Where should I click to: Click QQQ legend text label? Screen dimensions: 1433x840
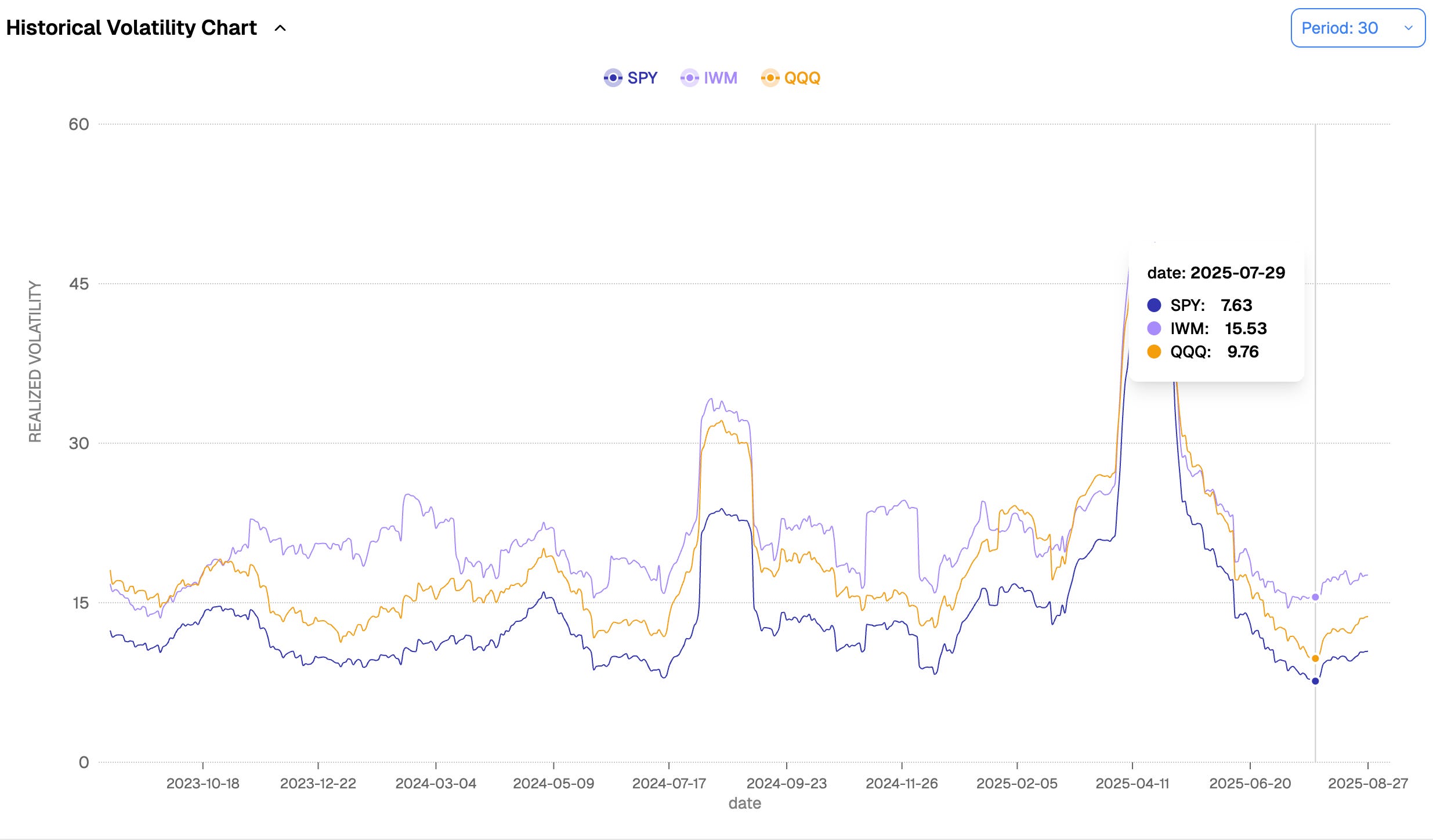802,78
